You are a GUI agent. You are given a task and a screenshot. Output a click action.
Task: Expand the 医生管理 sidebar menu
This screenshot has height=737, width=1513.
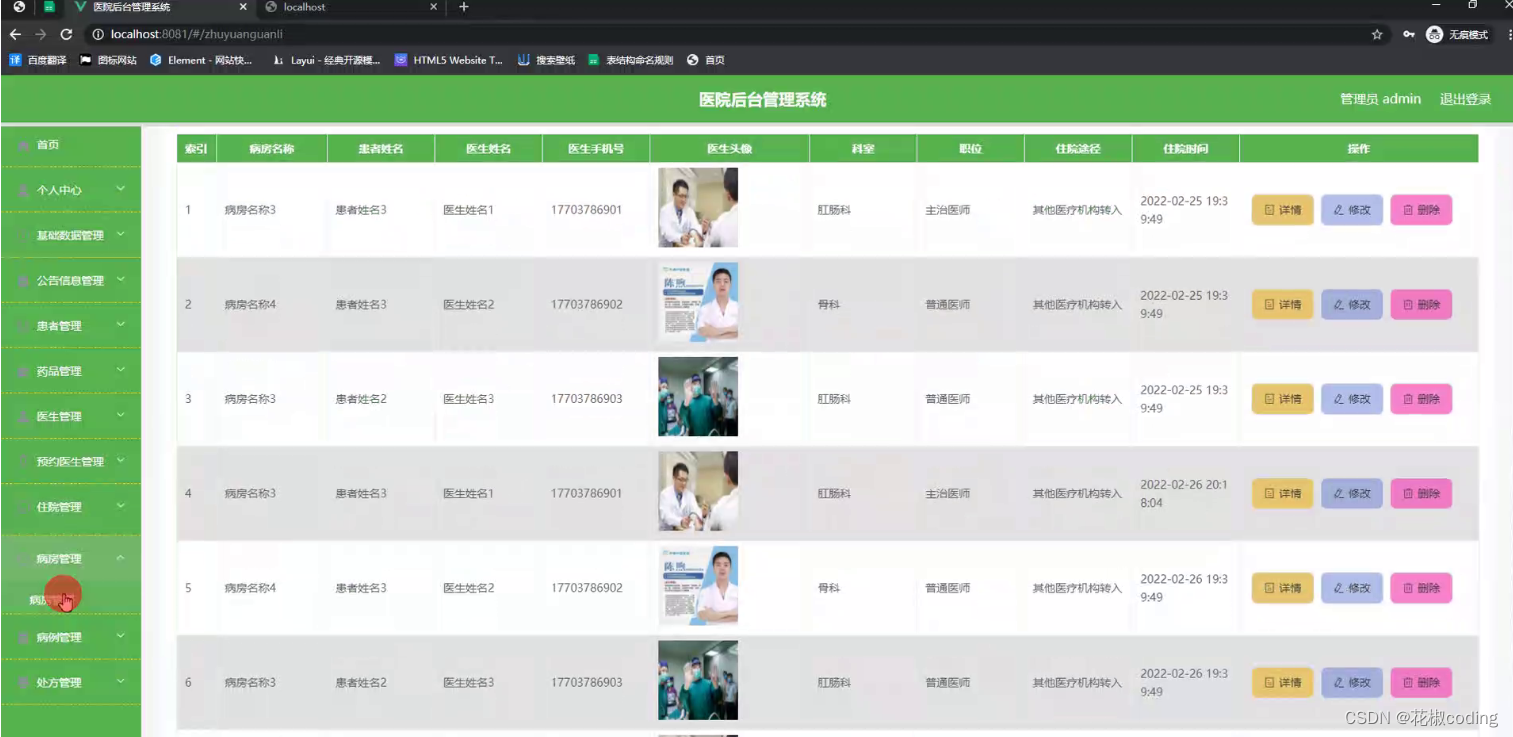[x=71, y=416]
